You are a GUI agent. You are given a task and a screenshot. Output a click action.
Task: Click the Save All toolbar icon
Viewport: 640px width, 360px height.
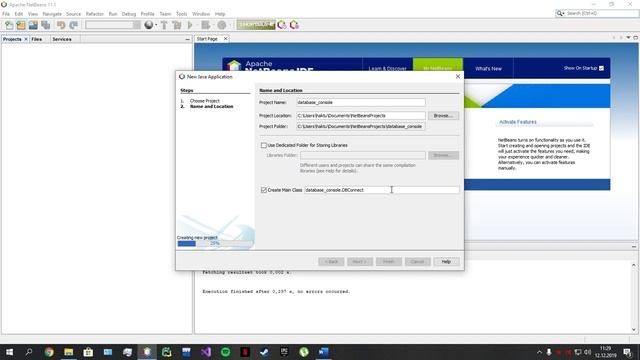point(46,25)
